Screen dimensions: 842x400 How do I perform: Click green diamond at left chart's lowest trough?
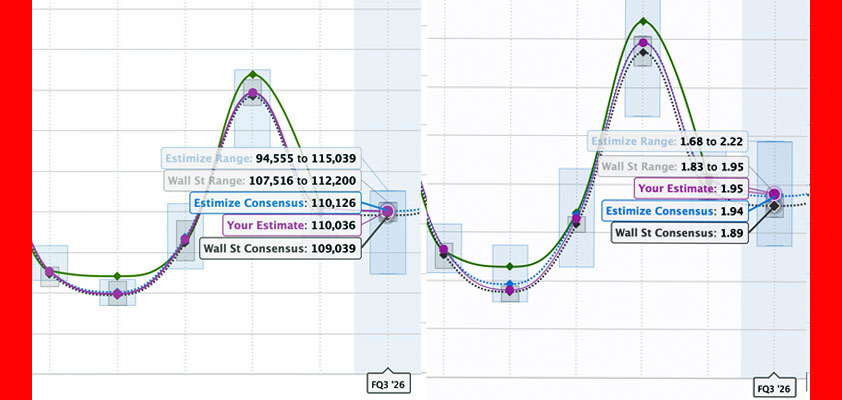117,276
